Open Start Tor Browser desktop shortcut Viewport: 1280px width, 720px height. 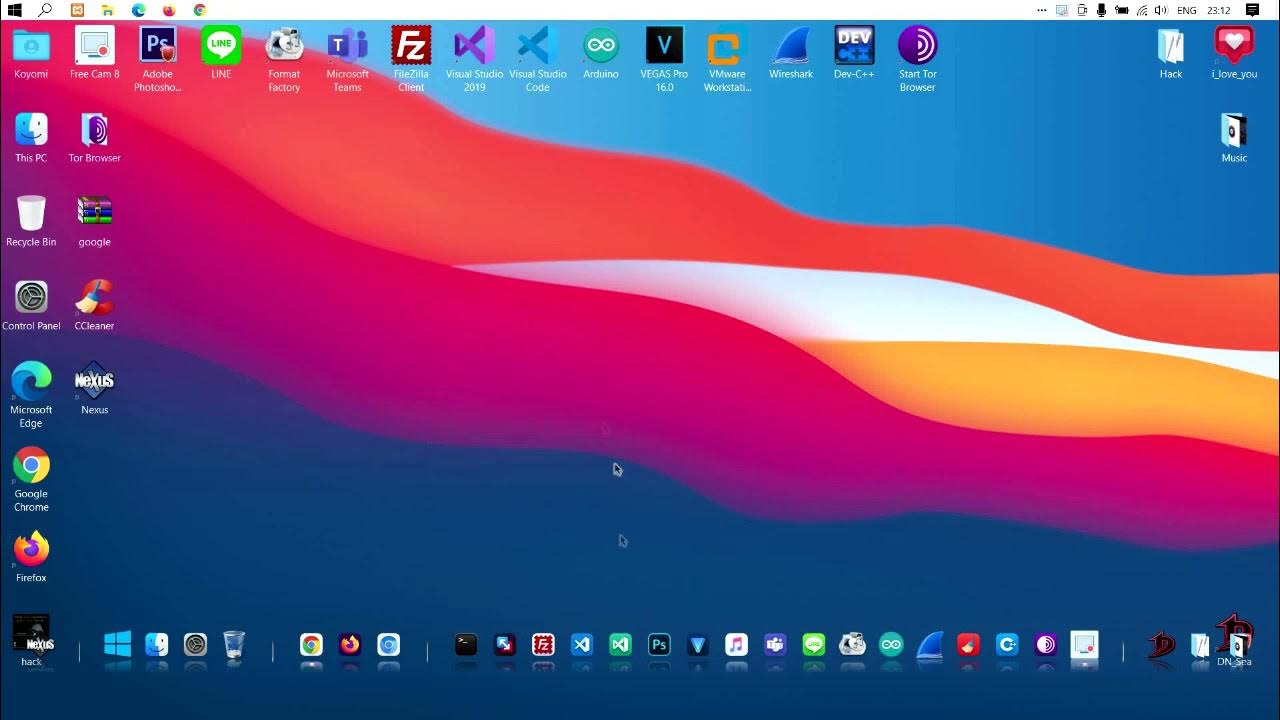(x=917, y=59)
